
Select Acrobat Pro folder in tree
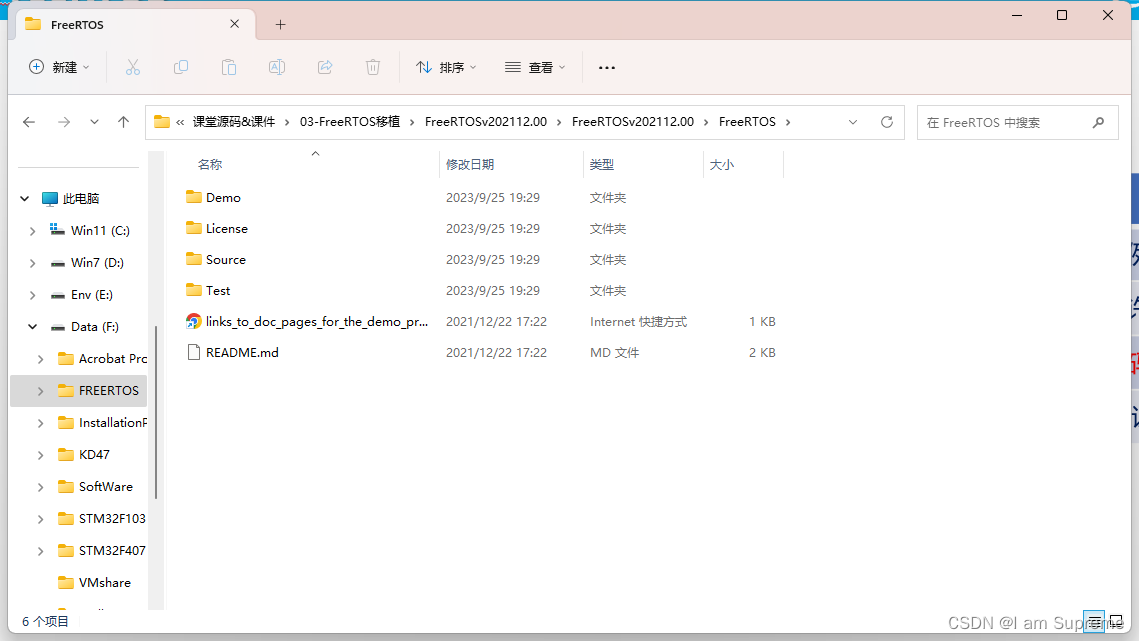tap(102, 359)
